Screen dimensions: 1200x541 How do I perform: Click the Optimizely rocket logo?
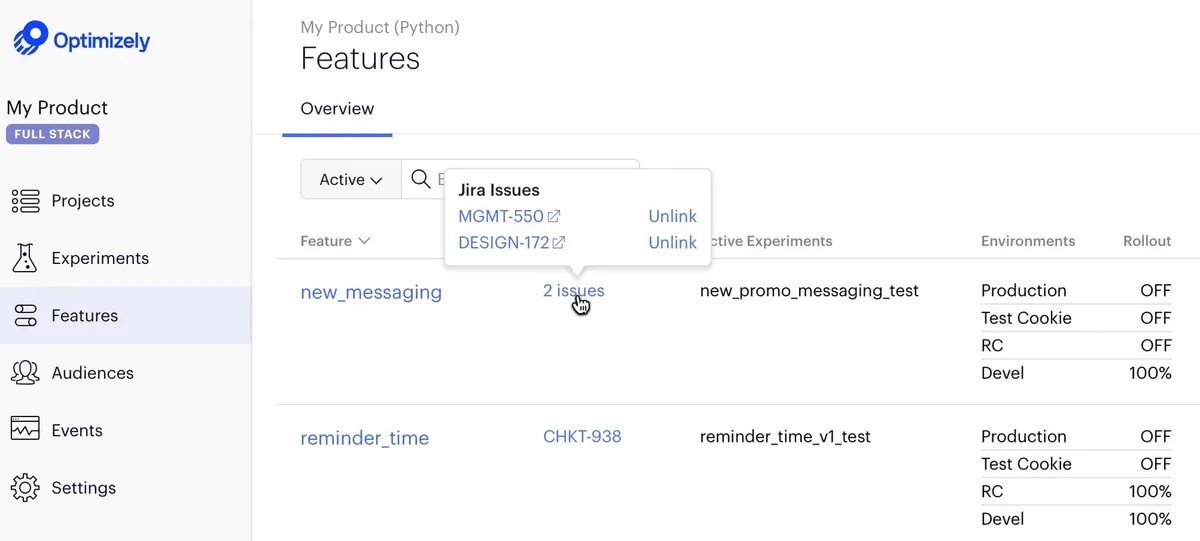click(30, 39)
